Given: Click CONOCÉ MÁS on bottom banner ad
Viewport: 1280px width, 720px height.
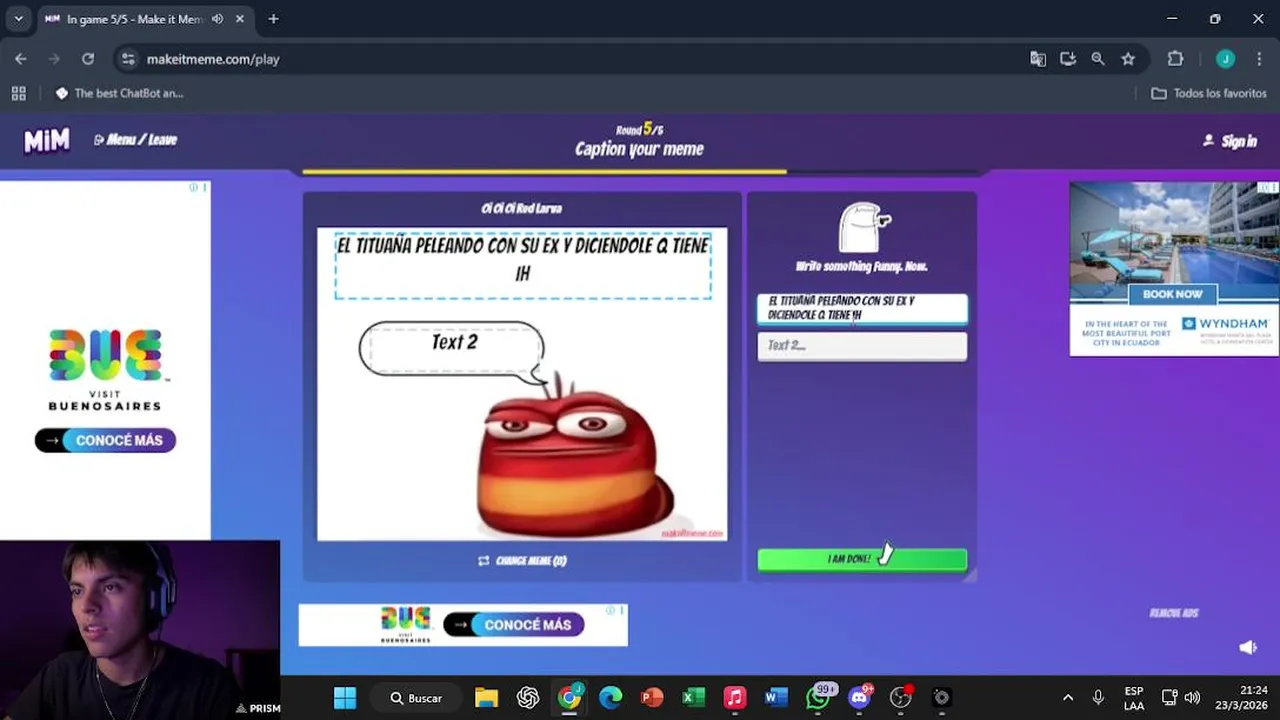Looking at the screenshot, I should 513,625.
